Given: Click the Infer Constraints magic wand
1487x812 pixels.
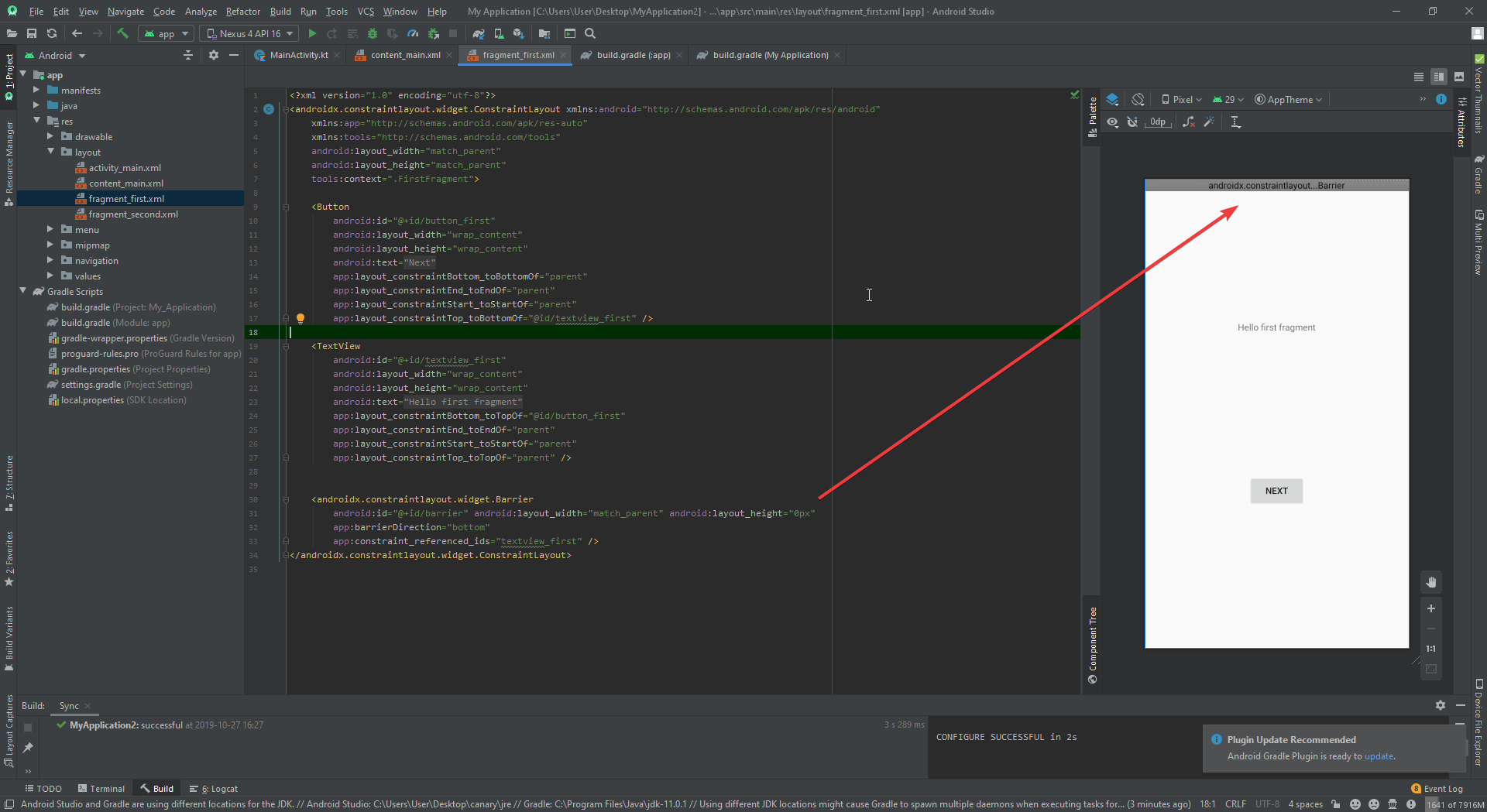Looking at the screenshot, I should tap(1209, 122).
